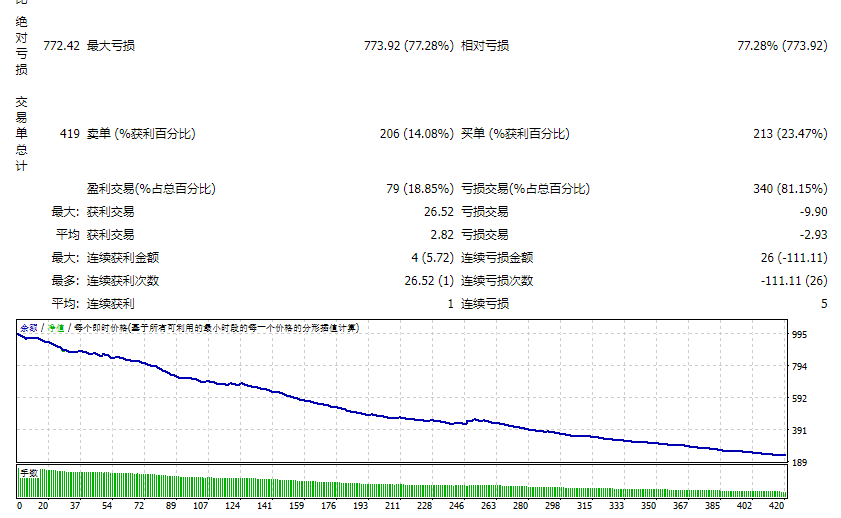Image resolution: width=841 pixels, height=518 pixels.
Task: Select the relative drawdown value 77.28% (773.92)
Action: click(x=782, y=46)
